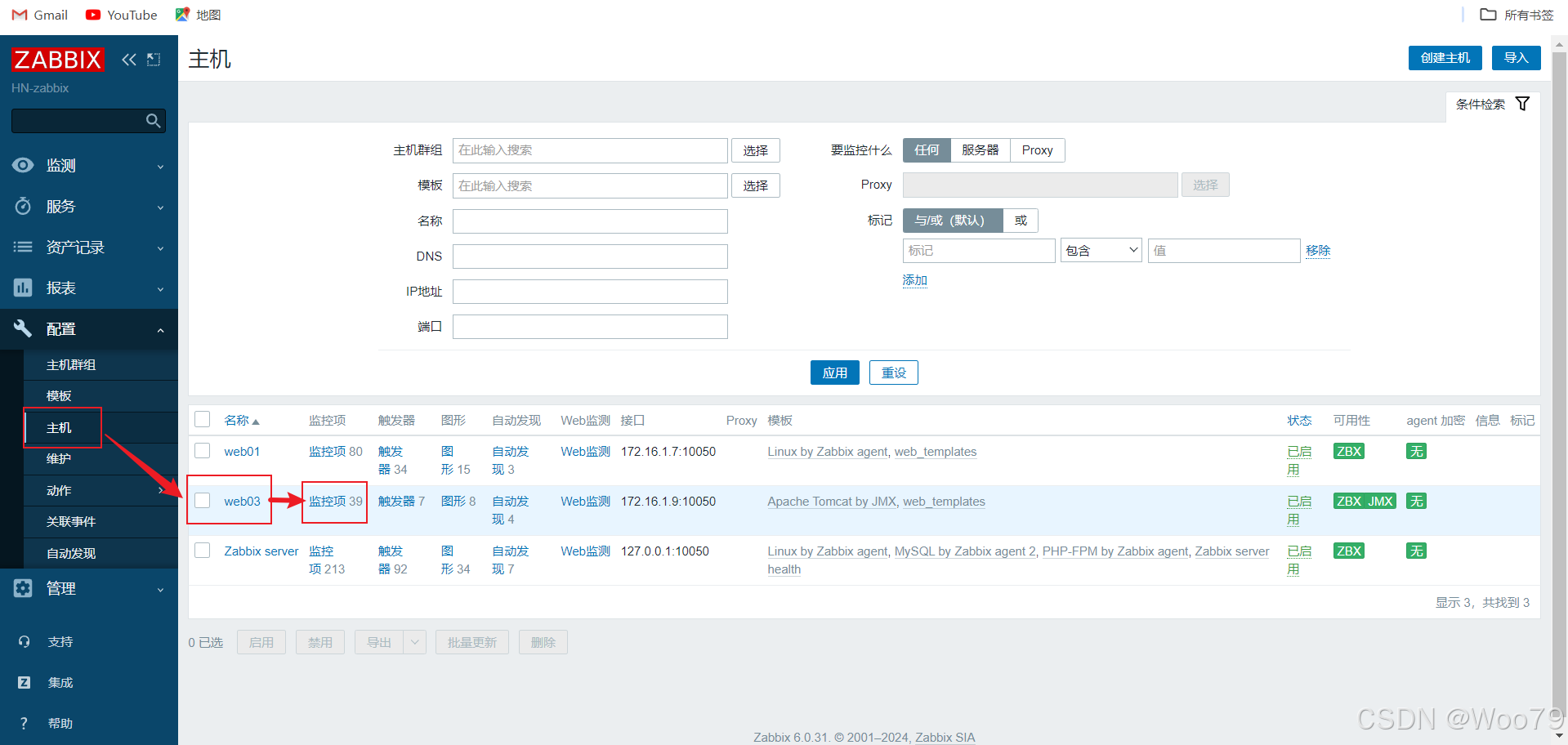Click the ZABBIX logo
1568x745 pixels.
click(x=57, y=60)
